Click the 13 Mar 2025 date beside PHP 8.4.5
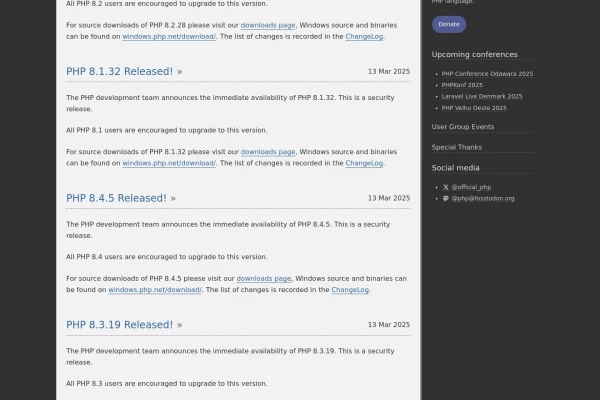 [389, 198]
